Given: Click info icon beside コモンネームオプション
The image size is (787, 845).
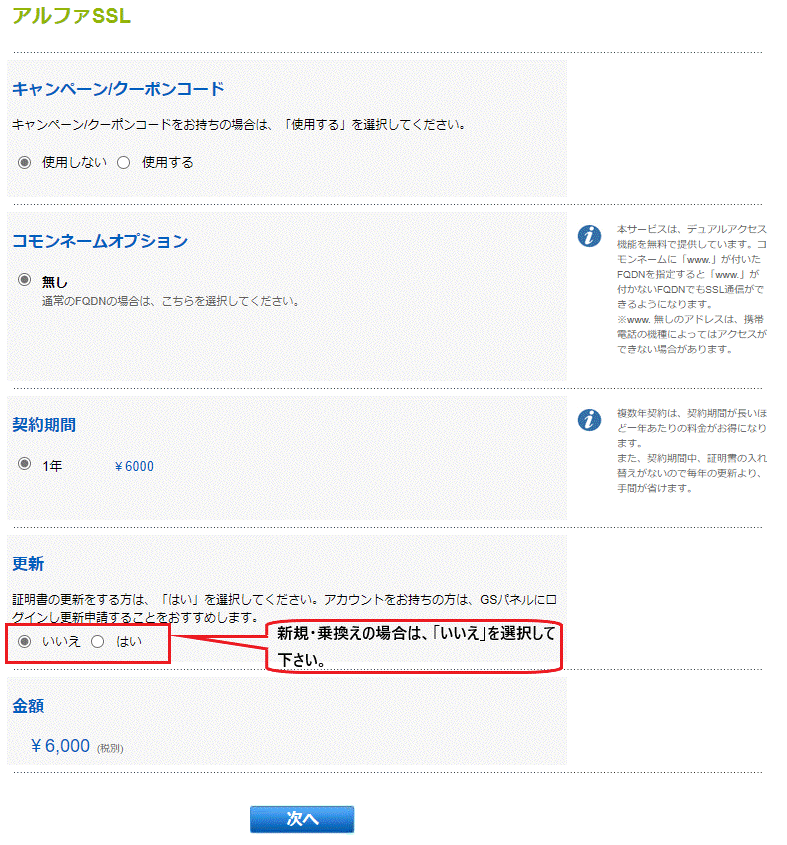Looking at the screenshot, I should [x=589, y=236].
